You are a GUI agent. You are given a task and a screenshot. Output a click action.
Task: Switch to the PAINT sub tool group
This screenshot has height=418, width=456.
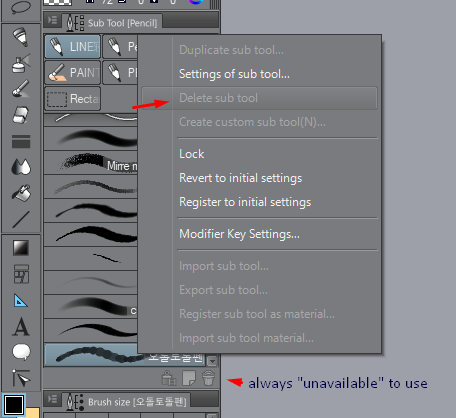pos(72,72)
